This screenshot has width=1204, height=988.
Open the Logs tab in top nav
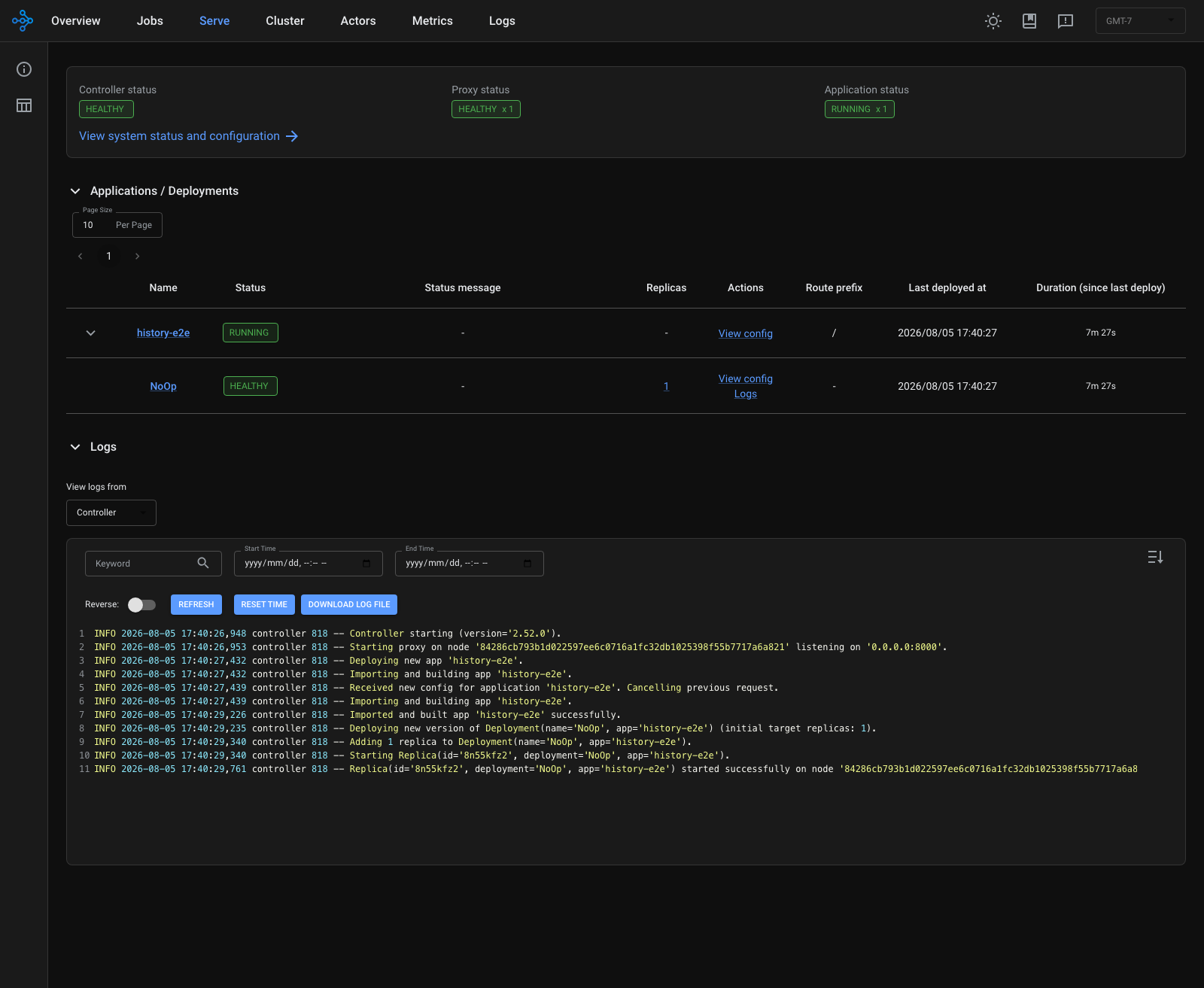tap(502, 21)
